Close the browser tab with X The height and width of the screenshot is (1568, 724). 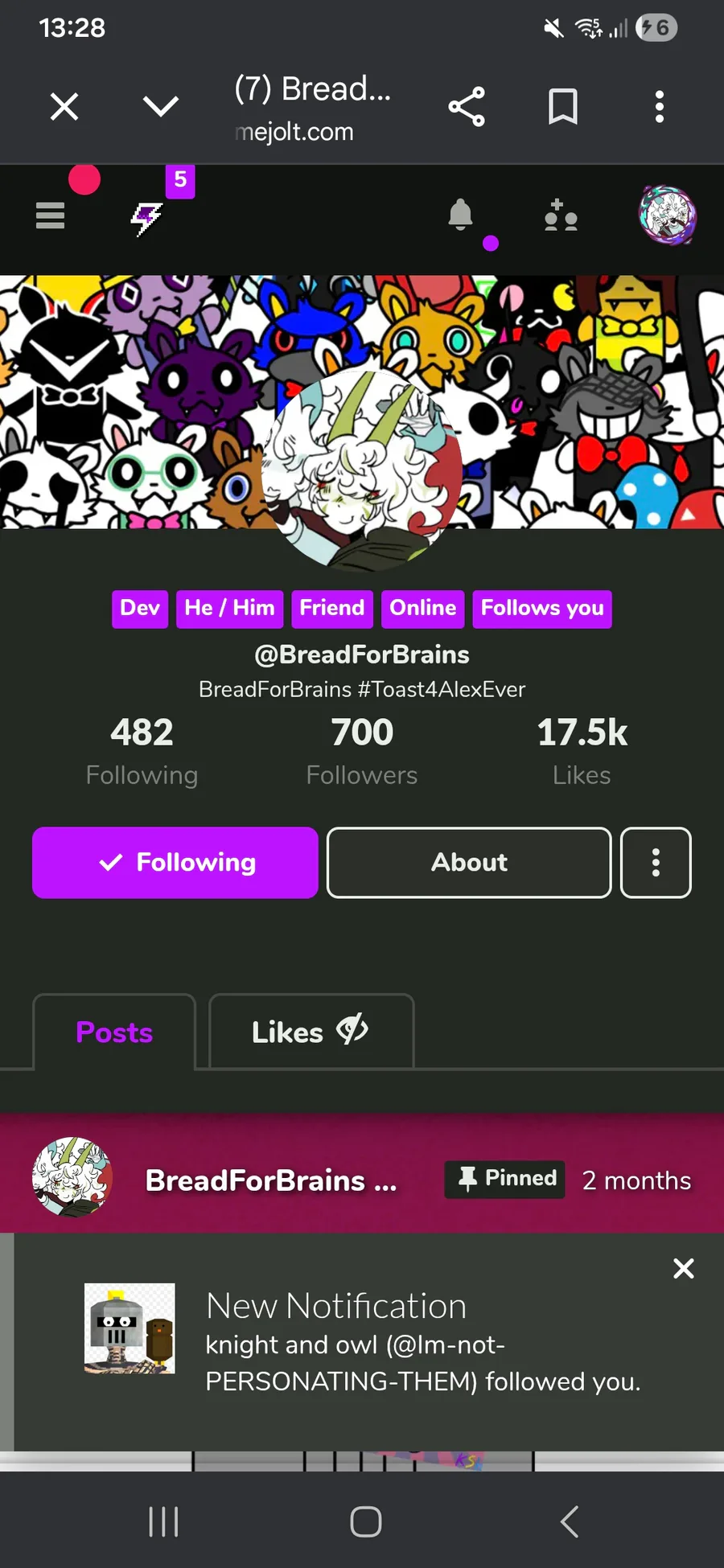64,106
